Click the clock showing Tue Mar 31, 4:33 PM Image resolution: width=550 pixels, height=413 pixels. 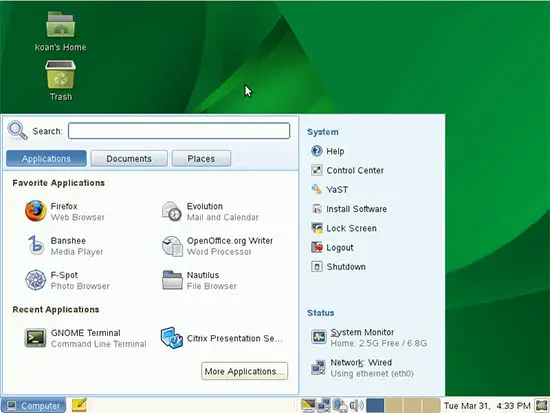(487, 406)
